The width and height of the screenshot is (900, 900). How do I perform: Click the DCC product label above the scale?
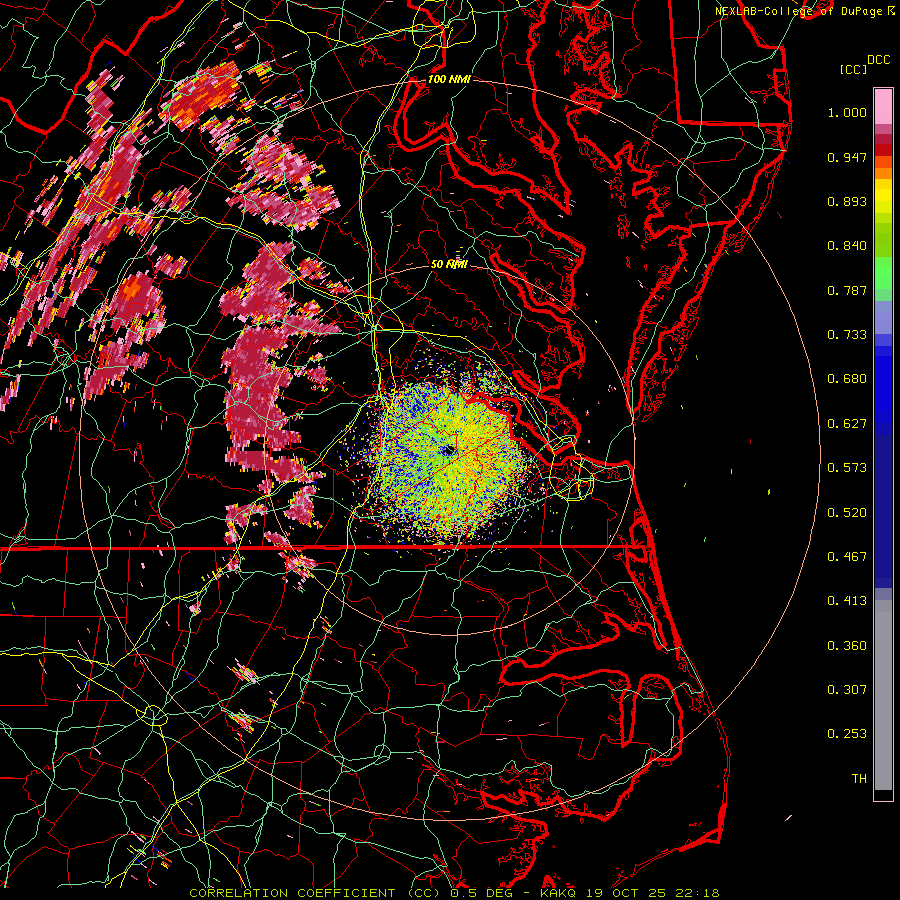coord(878,60)
